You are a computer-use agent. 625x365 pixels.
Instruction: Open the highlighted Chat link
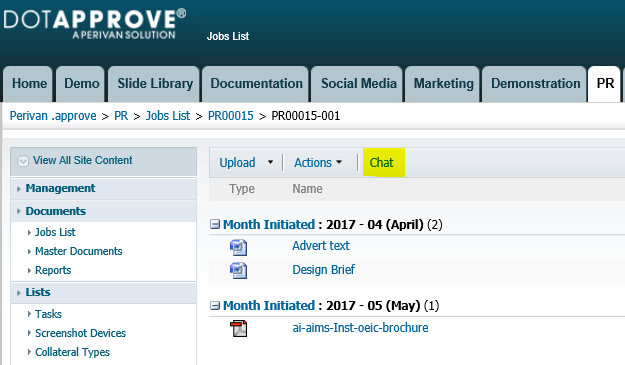point(381,163)
